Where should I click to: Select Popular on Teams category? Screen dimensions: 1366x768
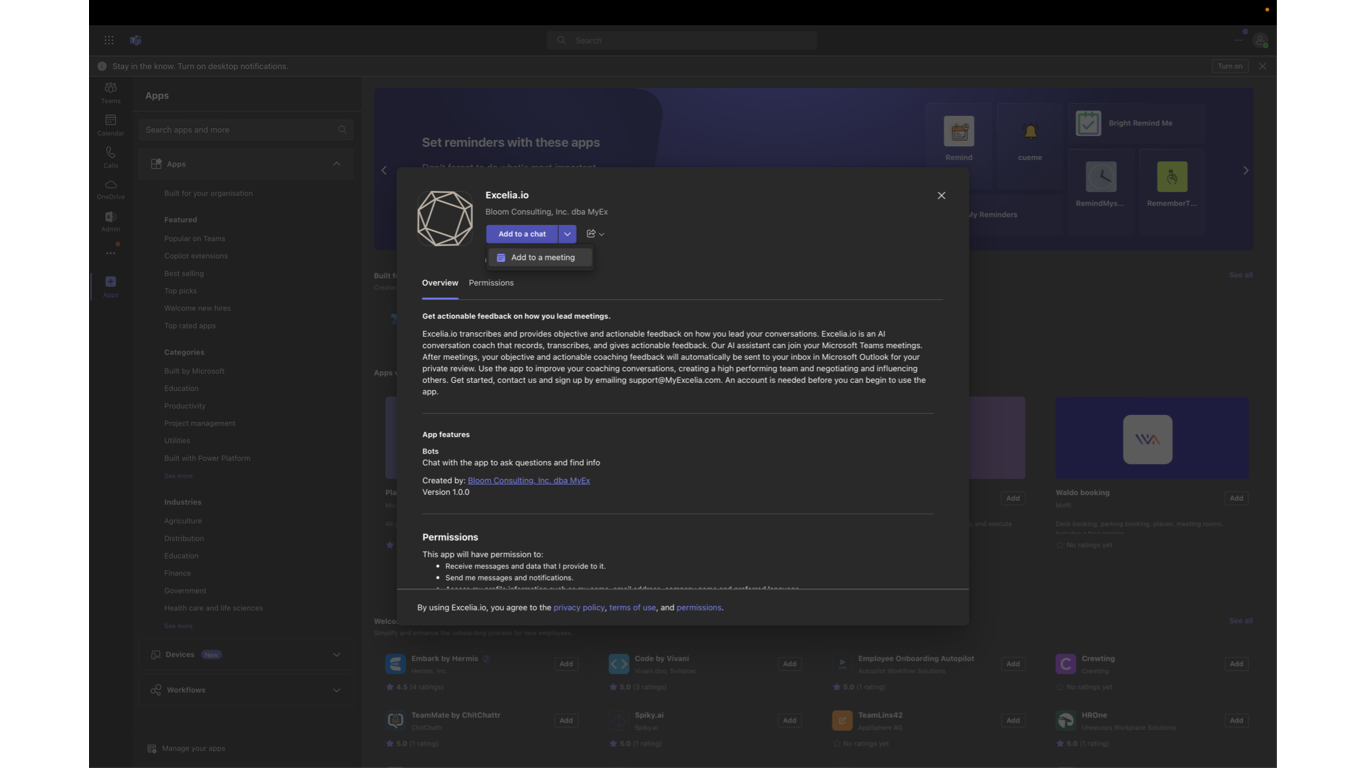click(195, 239)
